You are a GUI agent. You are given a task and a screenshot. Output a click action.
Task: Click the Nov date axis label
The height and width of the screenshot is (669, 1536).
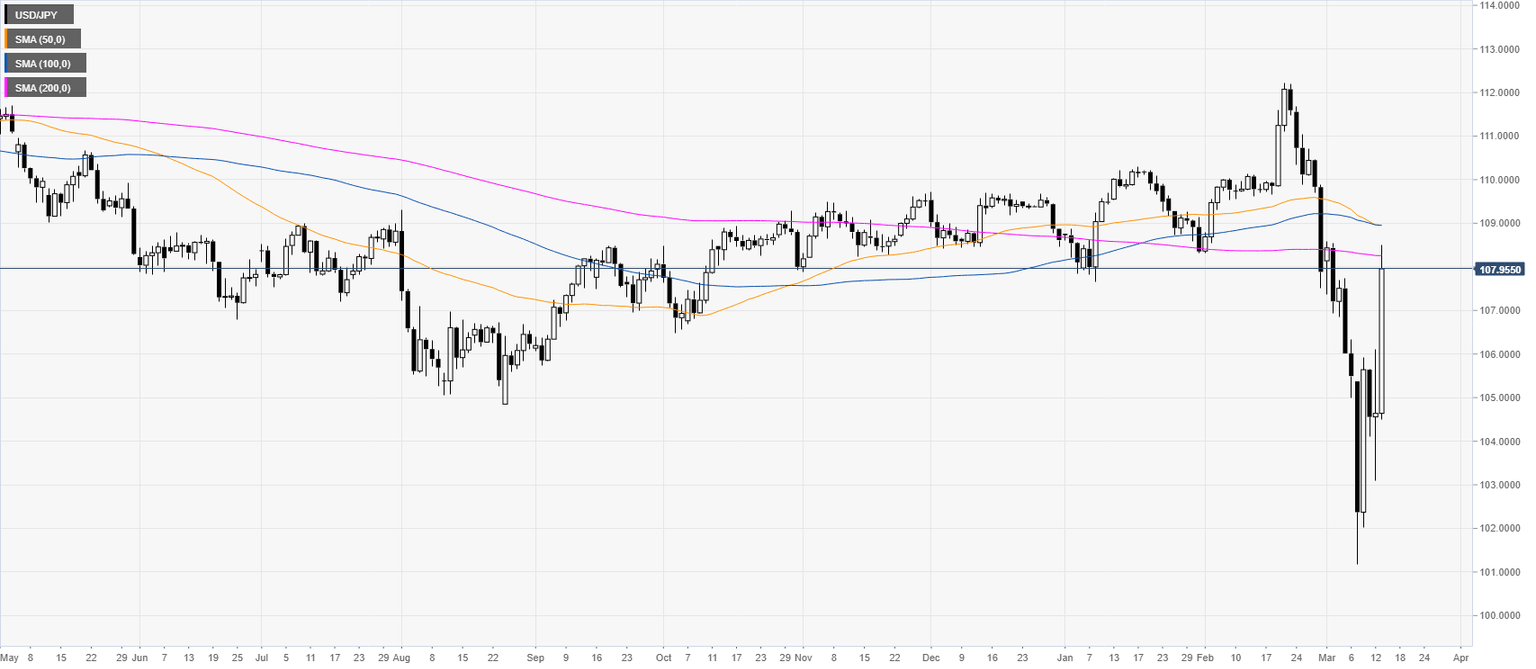click(x=801, y=659)
